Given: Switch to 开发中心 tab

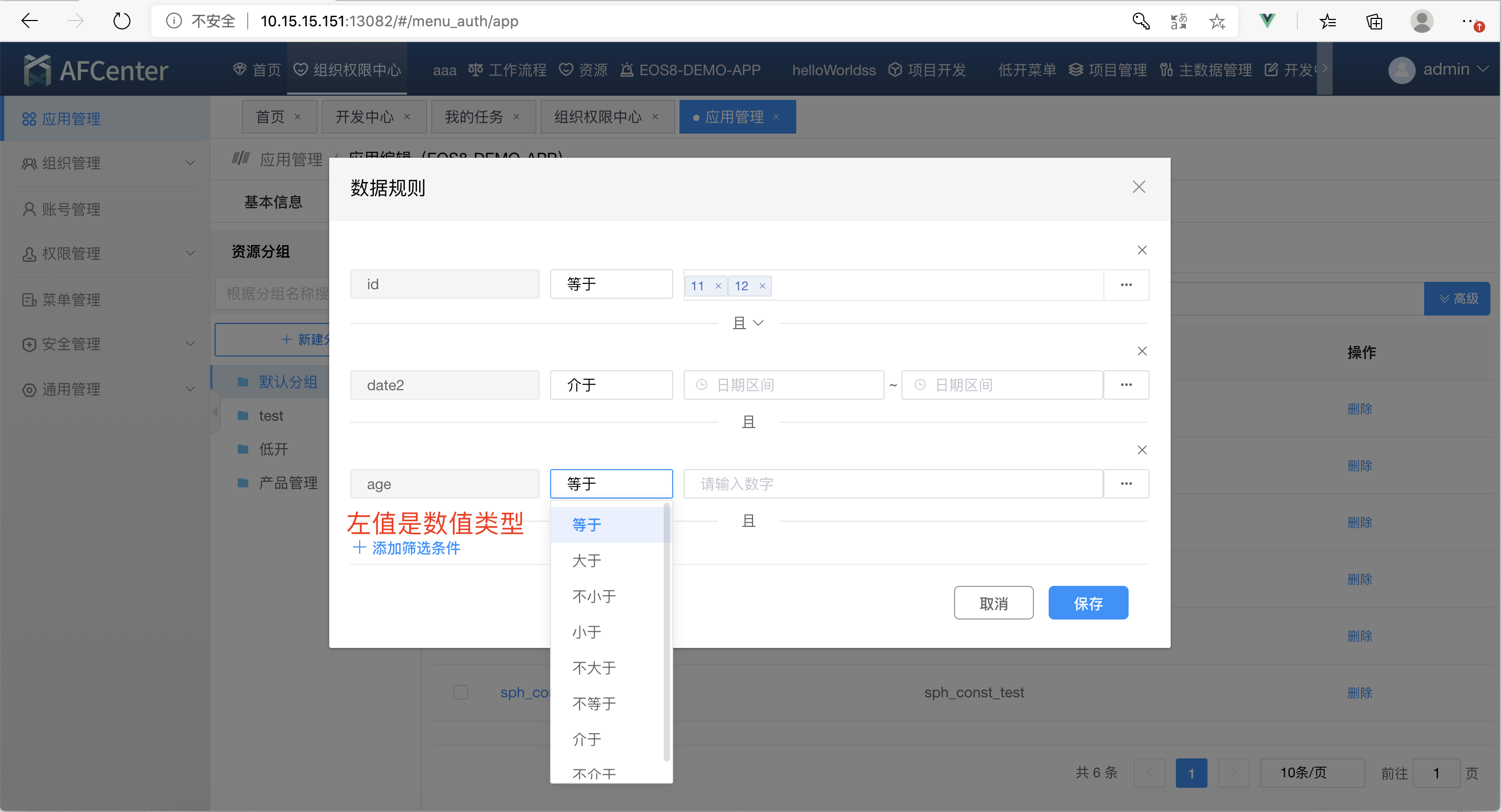Looking at the screenshot, I should (364, 117).
